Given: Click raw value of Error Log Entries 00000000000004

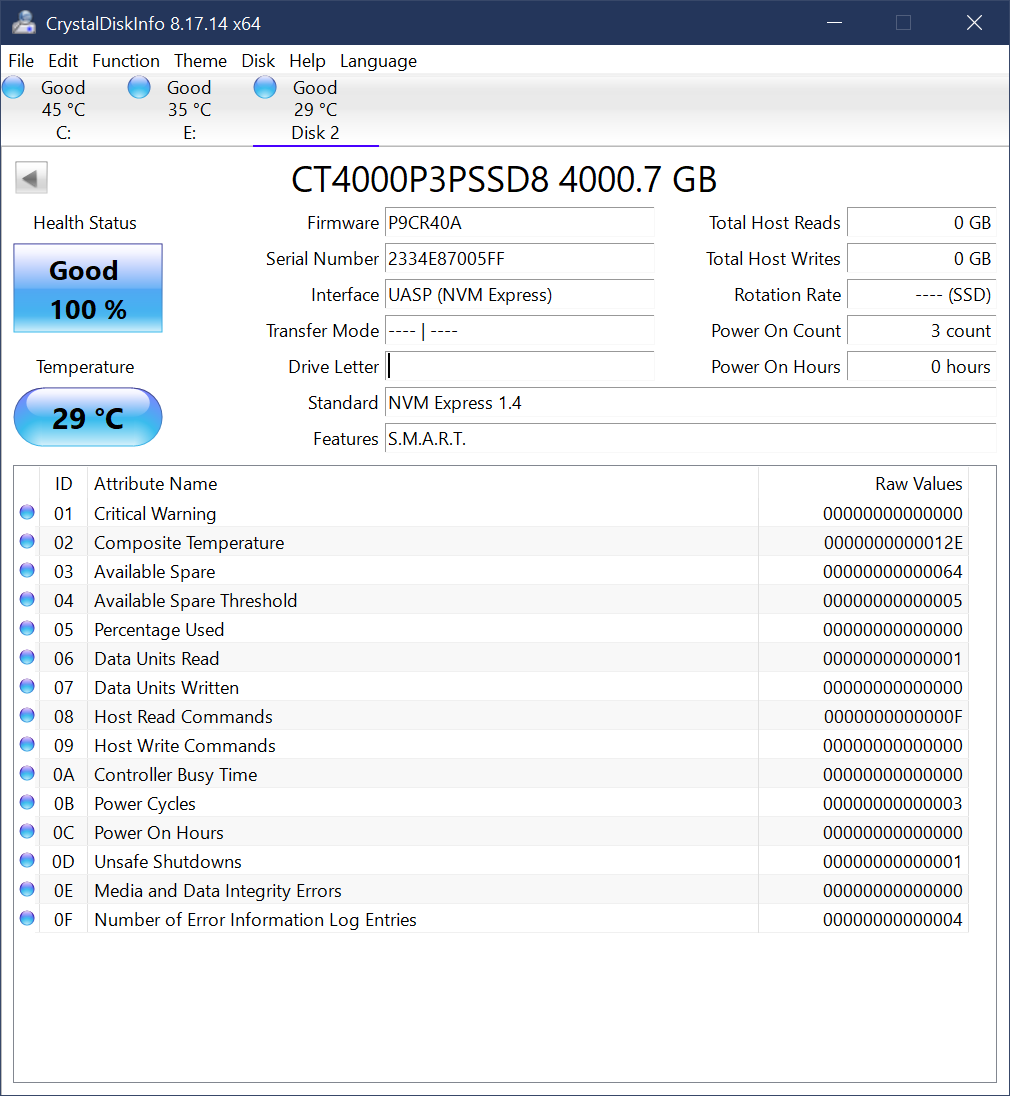Looking at the screenshot, I should (893, 920).
